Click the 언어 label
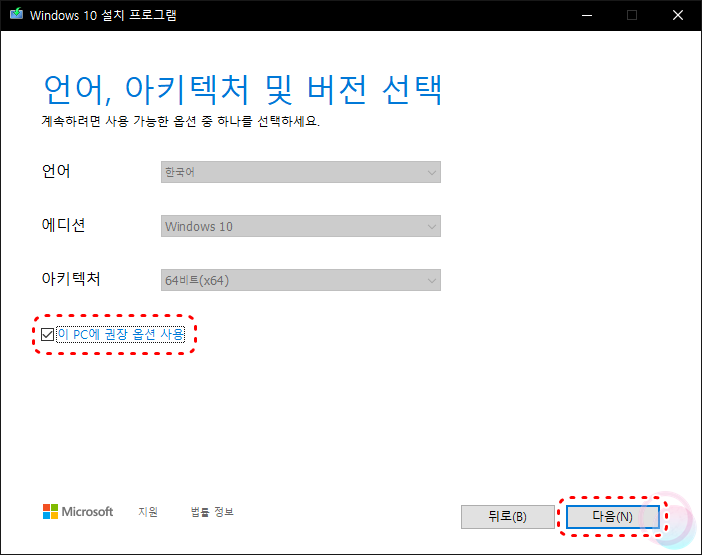 [56, 171]
